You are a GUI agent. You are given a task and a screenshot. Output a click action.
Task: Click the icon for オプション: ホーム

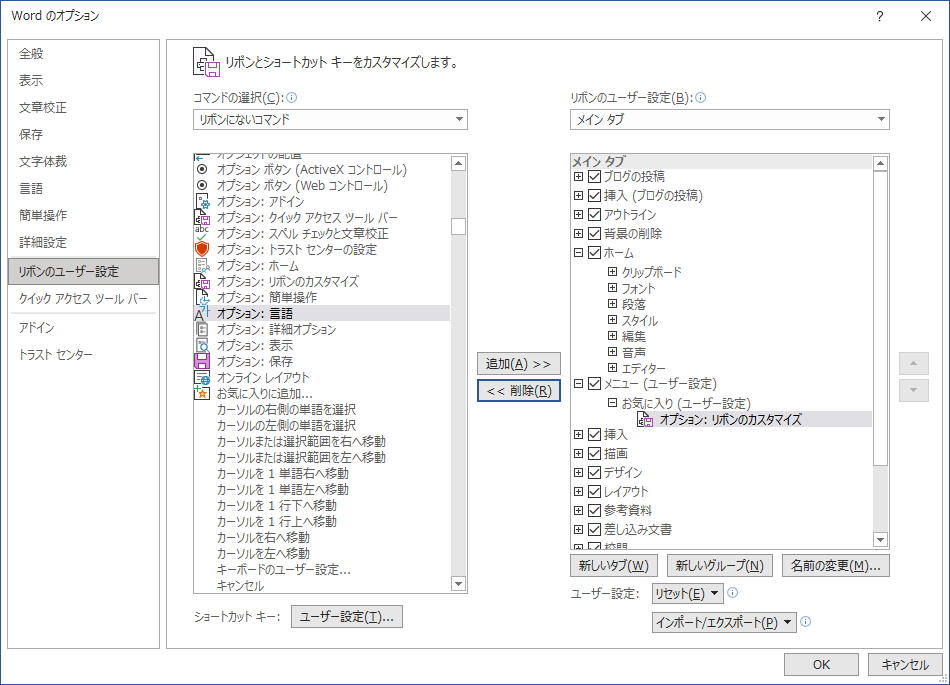[x=202, y=265]
